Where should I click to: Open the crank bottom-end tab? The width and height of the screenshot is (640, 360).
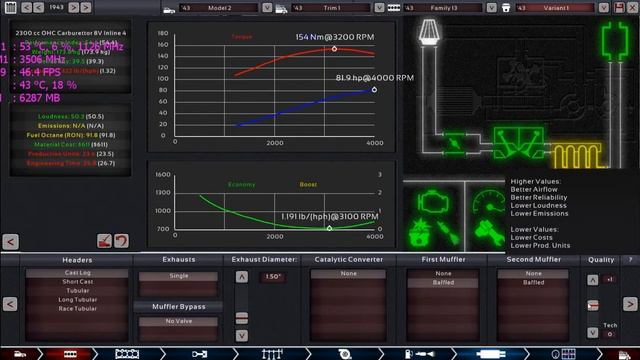point(200,354)
